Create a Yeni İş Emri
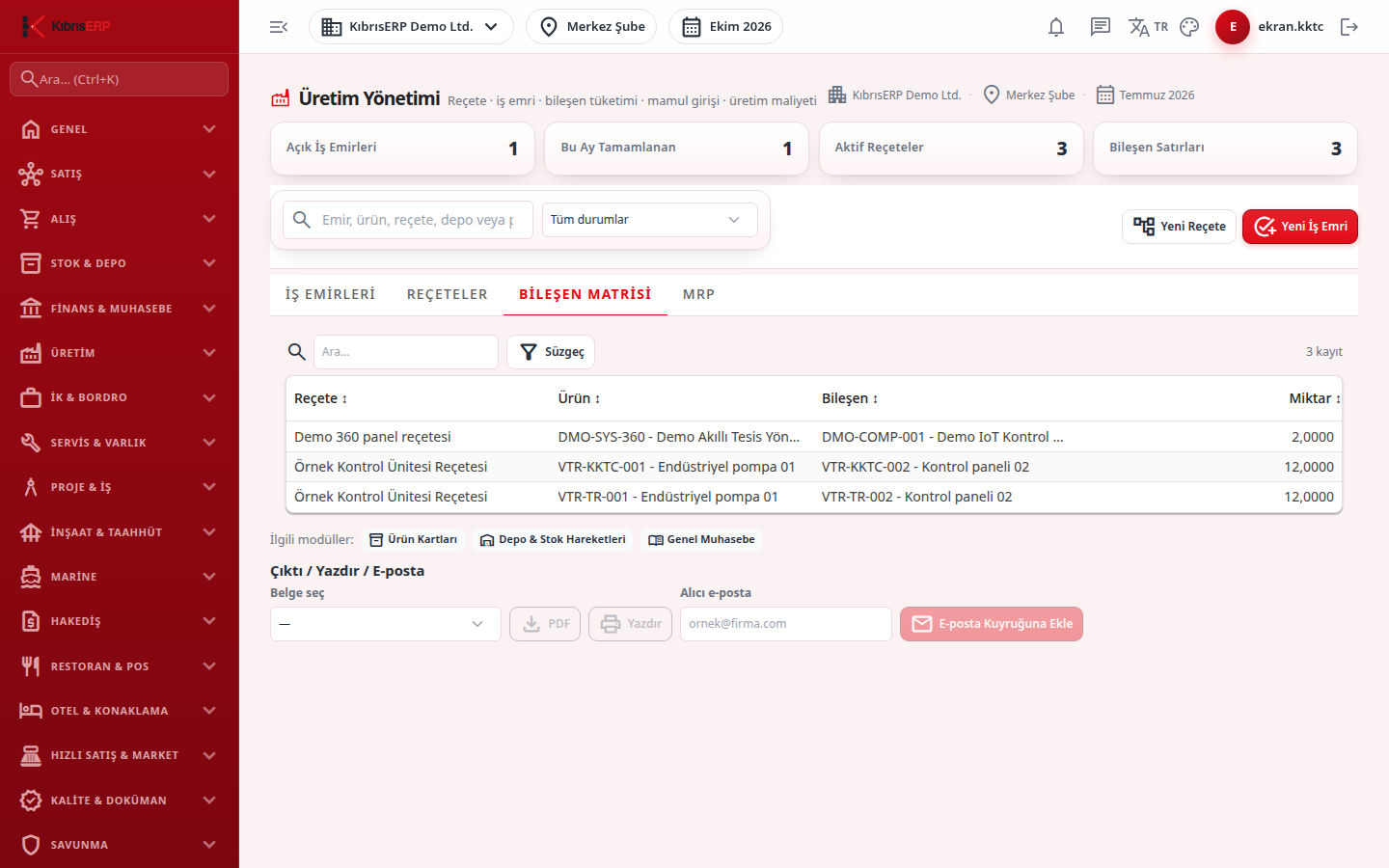 pyautogui.click(x=1300, y=227)
